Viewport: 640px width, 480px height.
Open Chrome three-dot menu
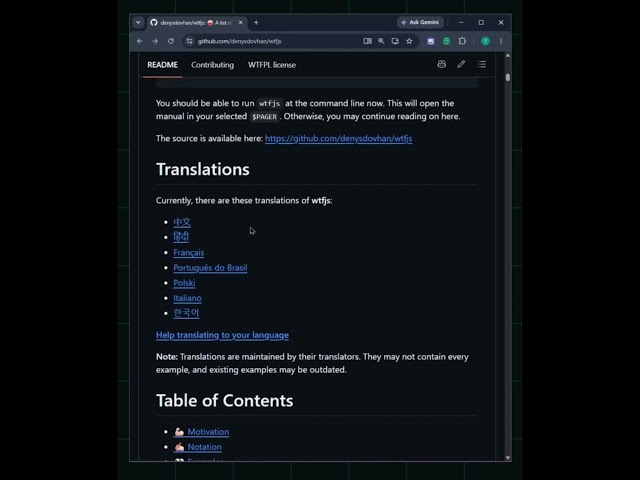[501, 41]
